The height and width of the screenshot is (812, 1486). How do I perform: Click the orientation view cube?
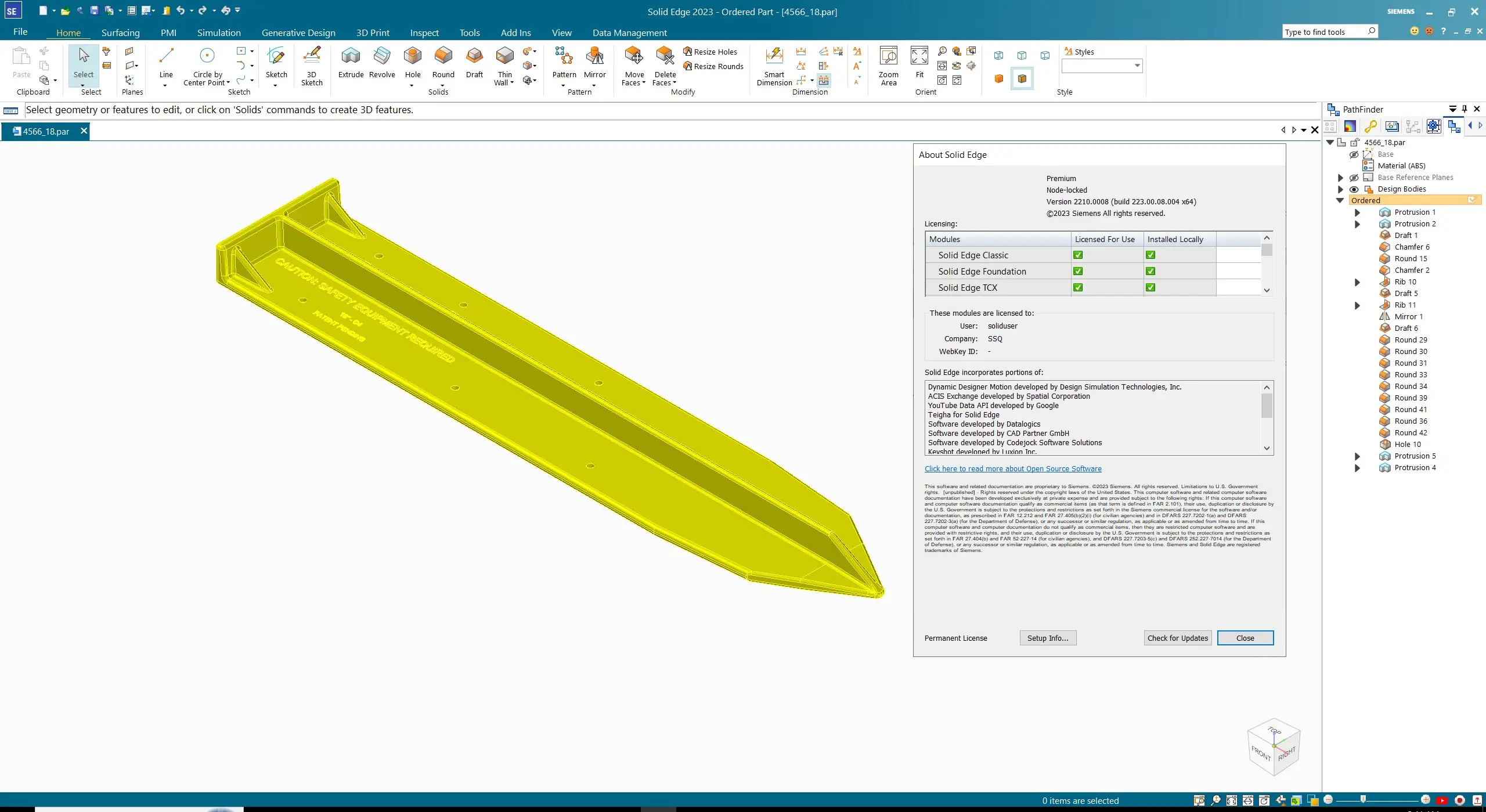click(1274, 747)
